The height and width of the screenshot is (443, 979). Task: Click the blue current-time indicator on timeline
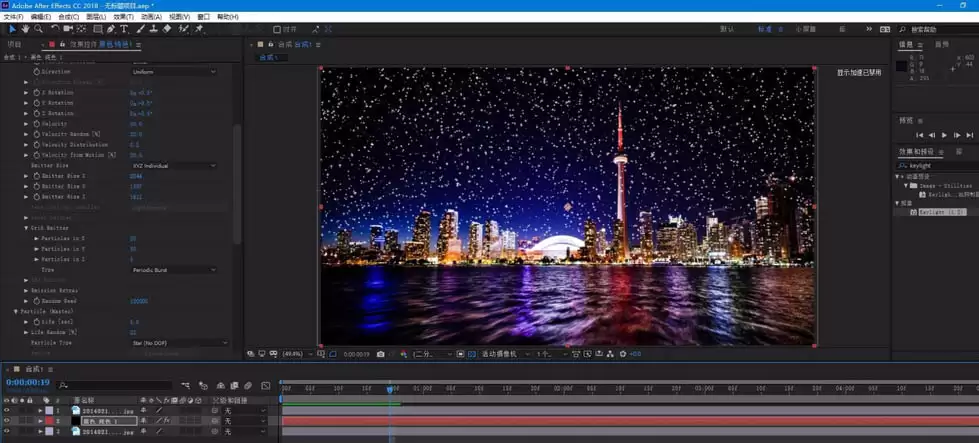point(390,389)
